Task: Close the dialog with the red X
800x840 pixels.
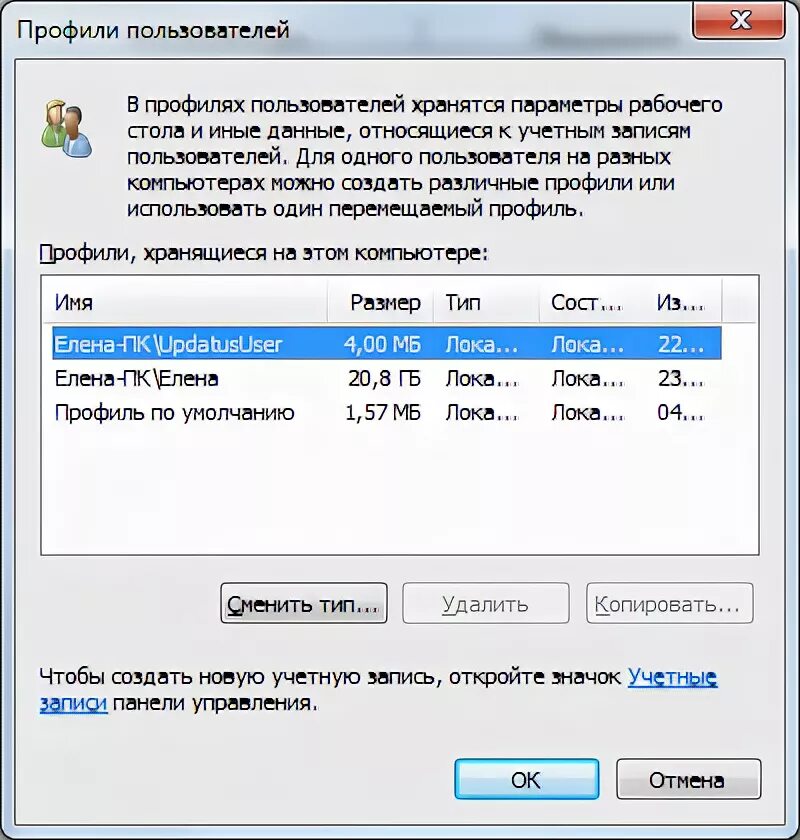Action: click(739, 20)
